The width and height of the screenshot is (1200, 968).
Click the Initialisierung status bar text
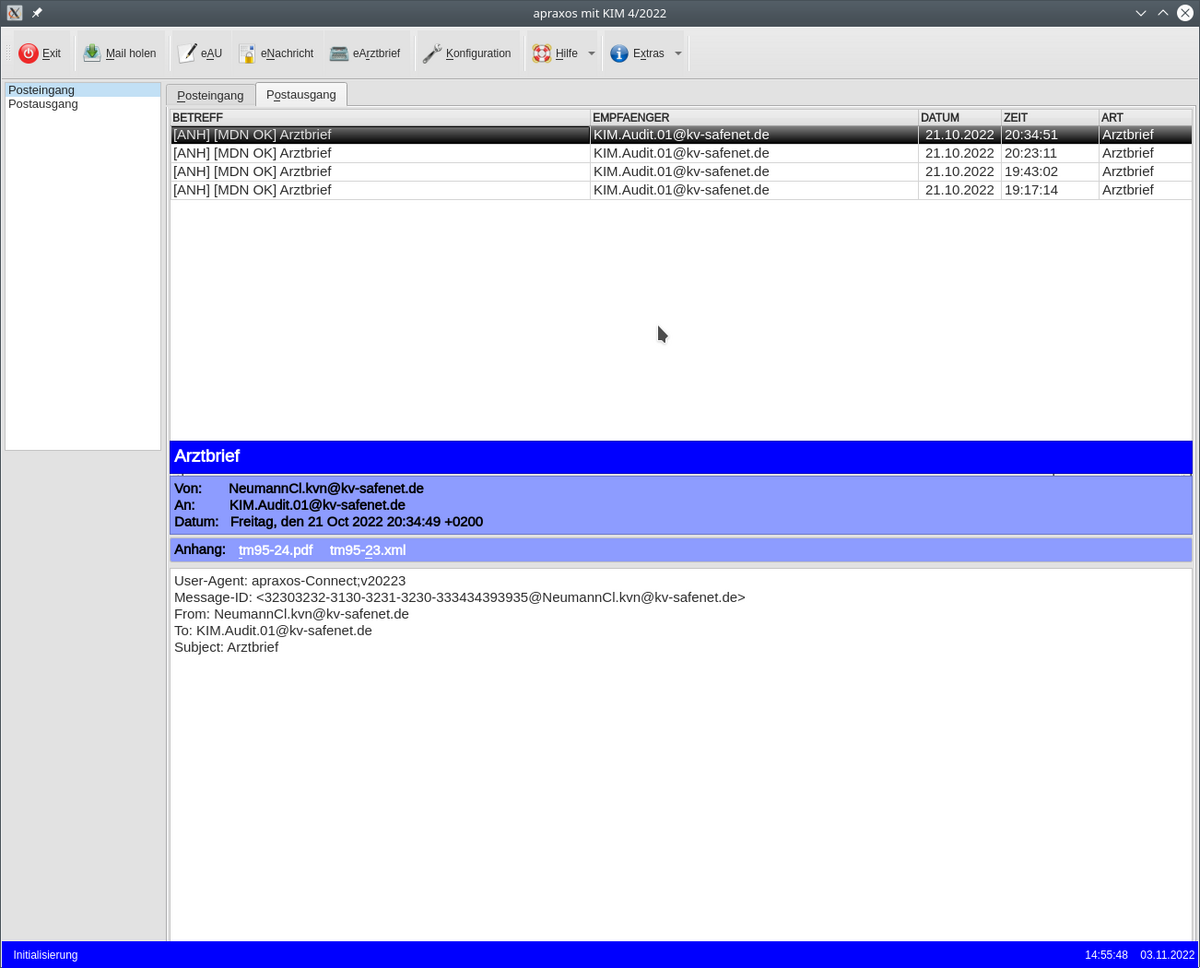coord(45,955)
